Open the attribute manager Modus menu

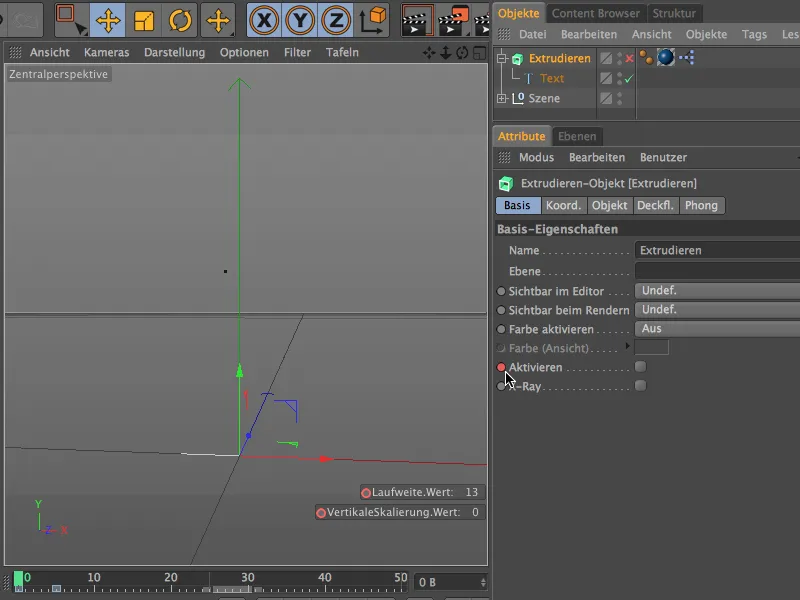point(536,158)
